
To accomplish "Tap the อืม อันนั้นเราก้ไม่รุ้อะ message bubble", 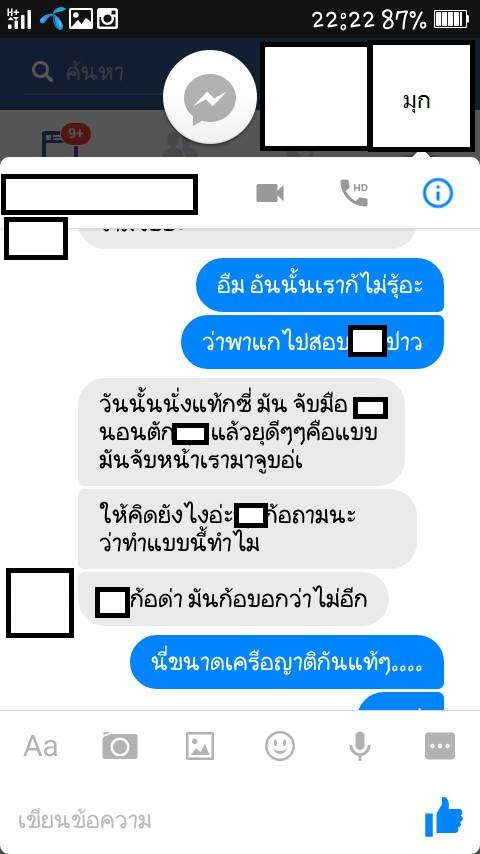I will [x=320, y=285].
